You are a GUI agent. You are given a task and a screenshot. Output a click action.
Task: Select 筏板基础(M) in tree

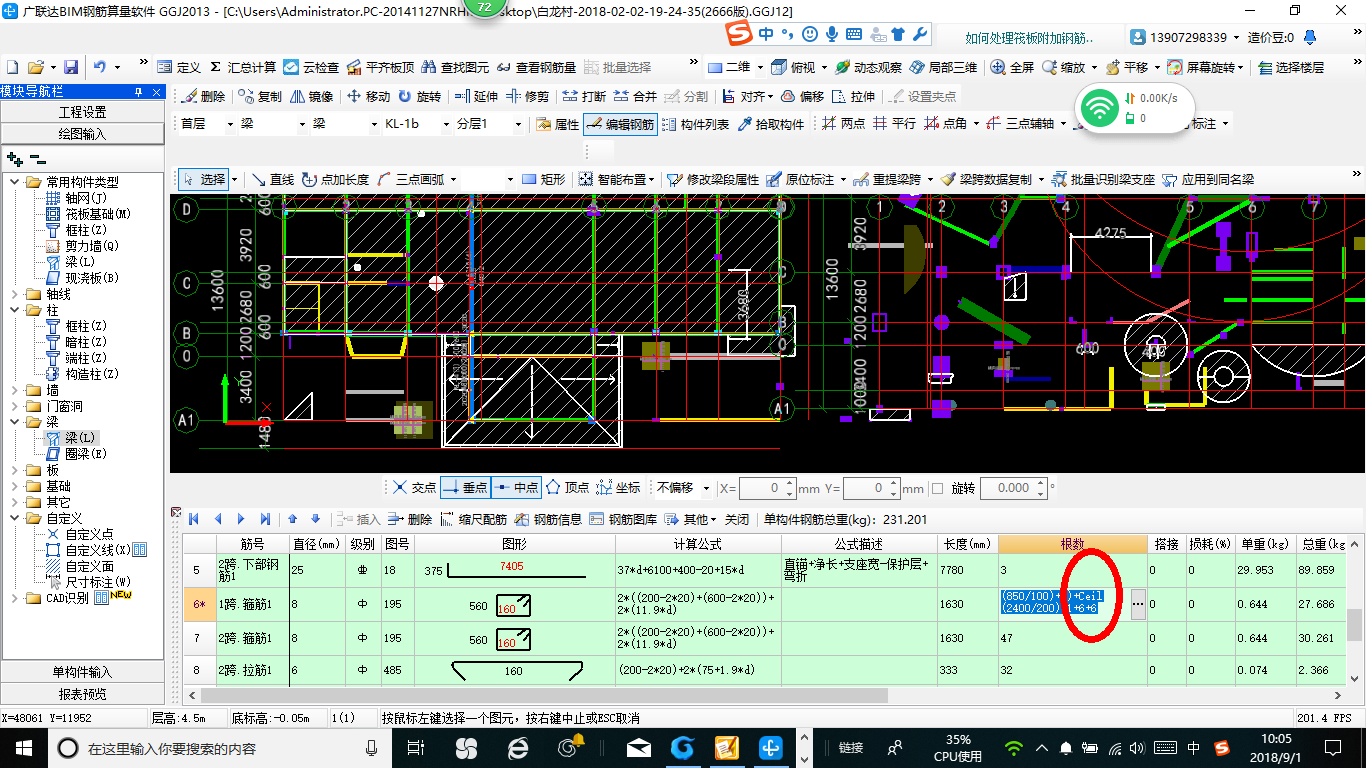(x=98, y=214)
